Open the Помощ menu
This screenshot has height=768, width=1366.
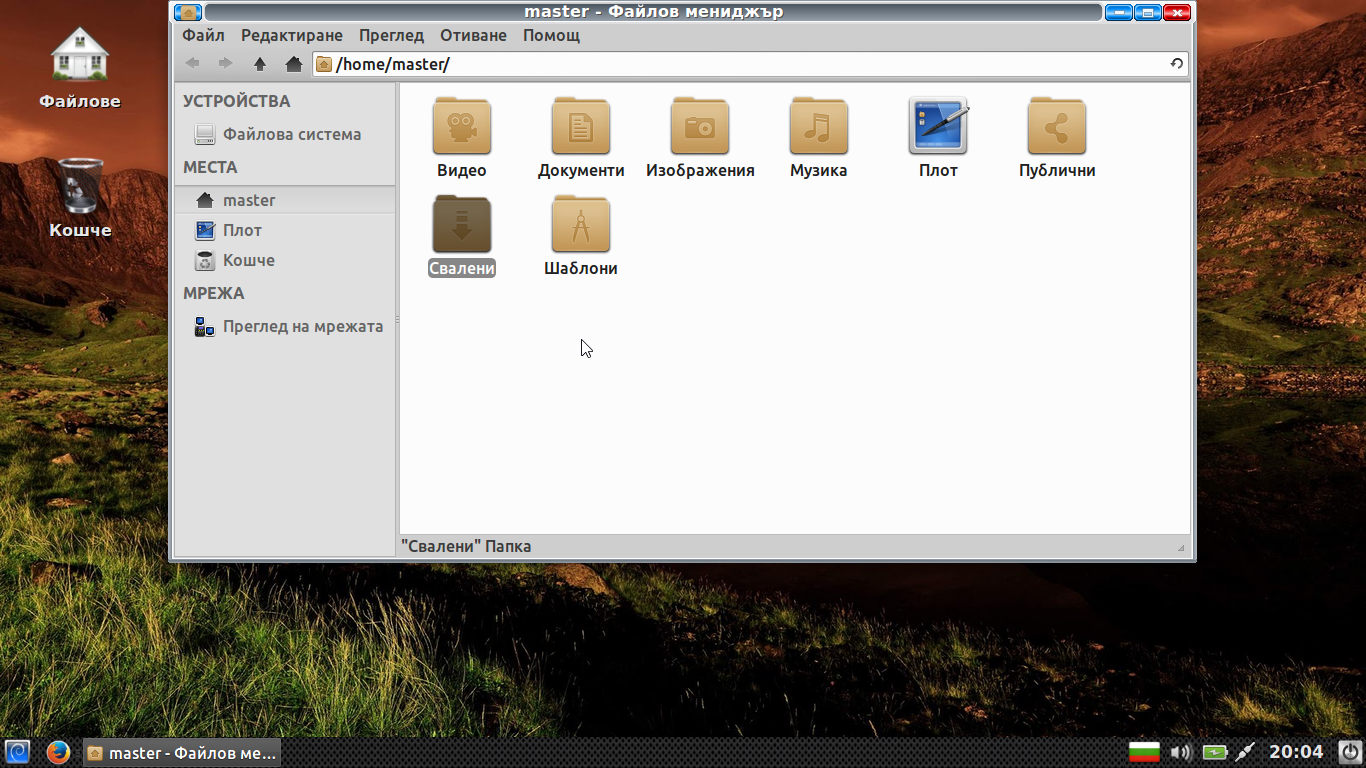click(x=551, y=35)
